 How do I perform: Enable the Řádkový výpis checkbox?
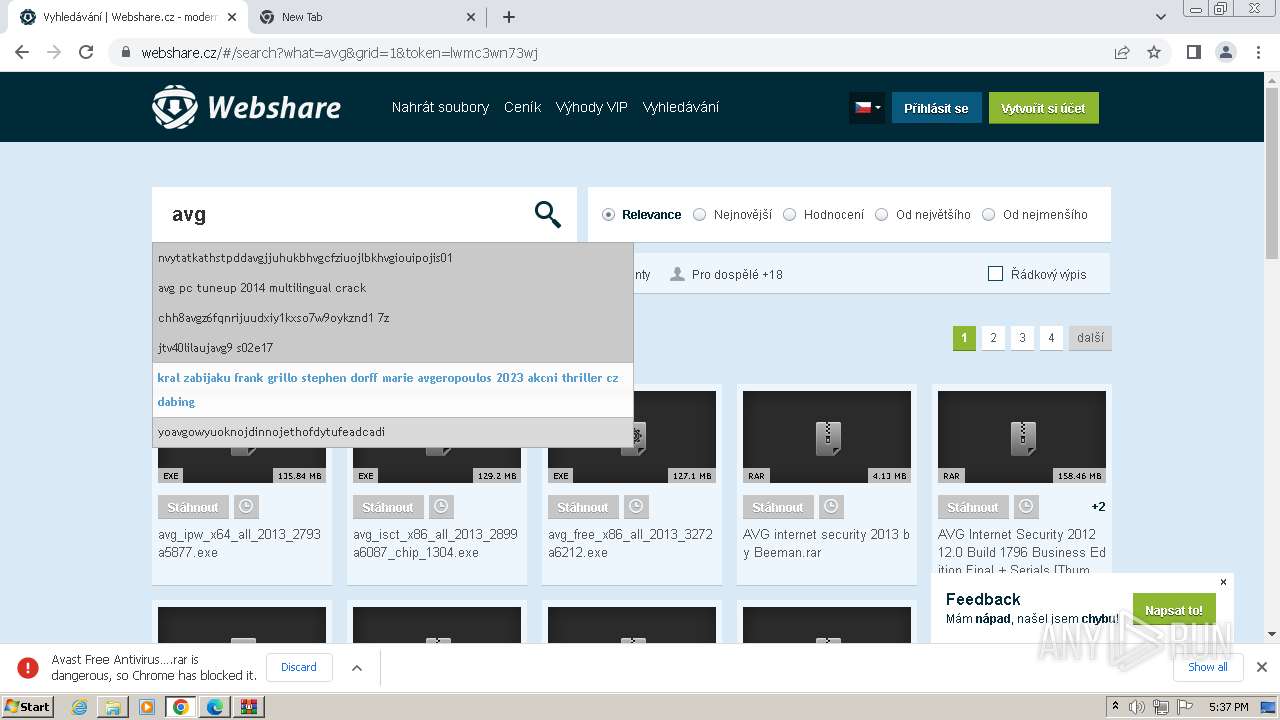tap(995, 274)
